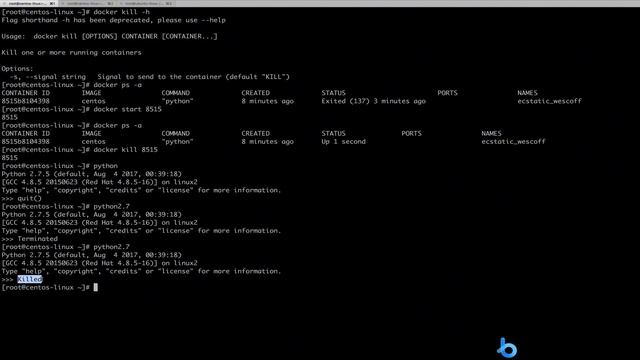Image resolution: width=640 pixels, height=360 pixels.
Task: Click the ">>> Terminated" line
Action: point(29,239)
